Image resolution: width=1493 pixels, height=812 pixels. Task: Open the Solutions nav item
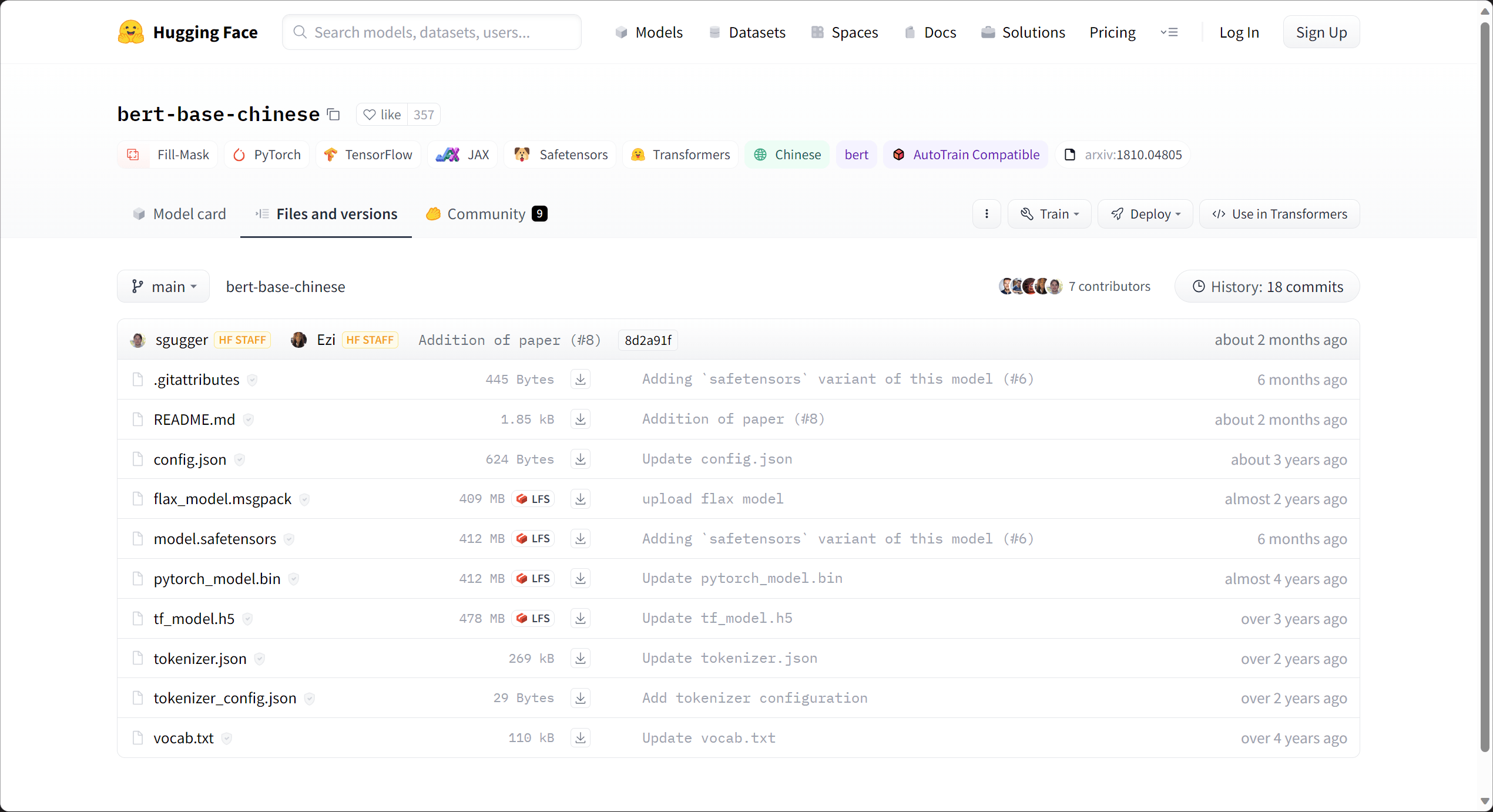pyautogui.click(x=1023, y=32)
